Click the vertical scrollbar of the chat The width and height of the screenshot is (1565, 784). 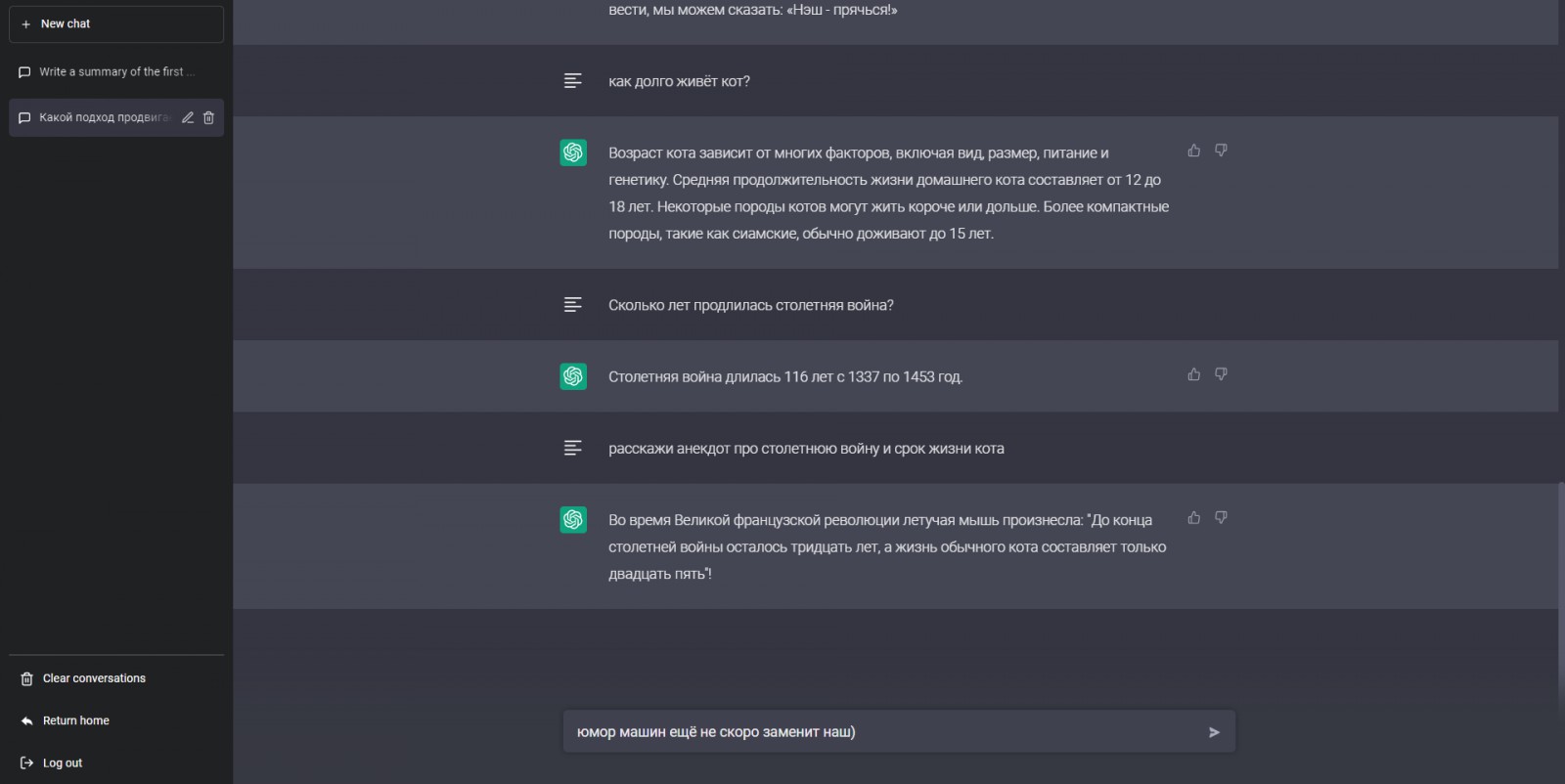(x=1561, y=592)
